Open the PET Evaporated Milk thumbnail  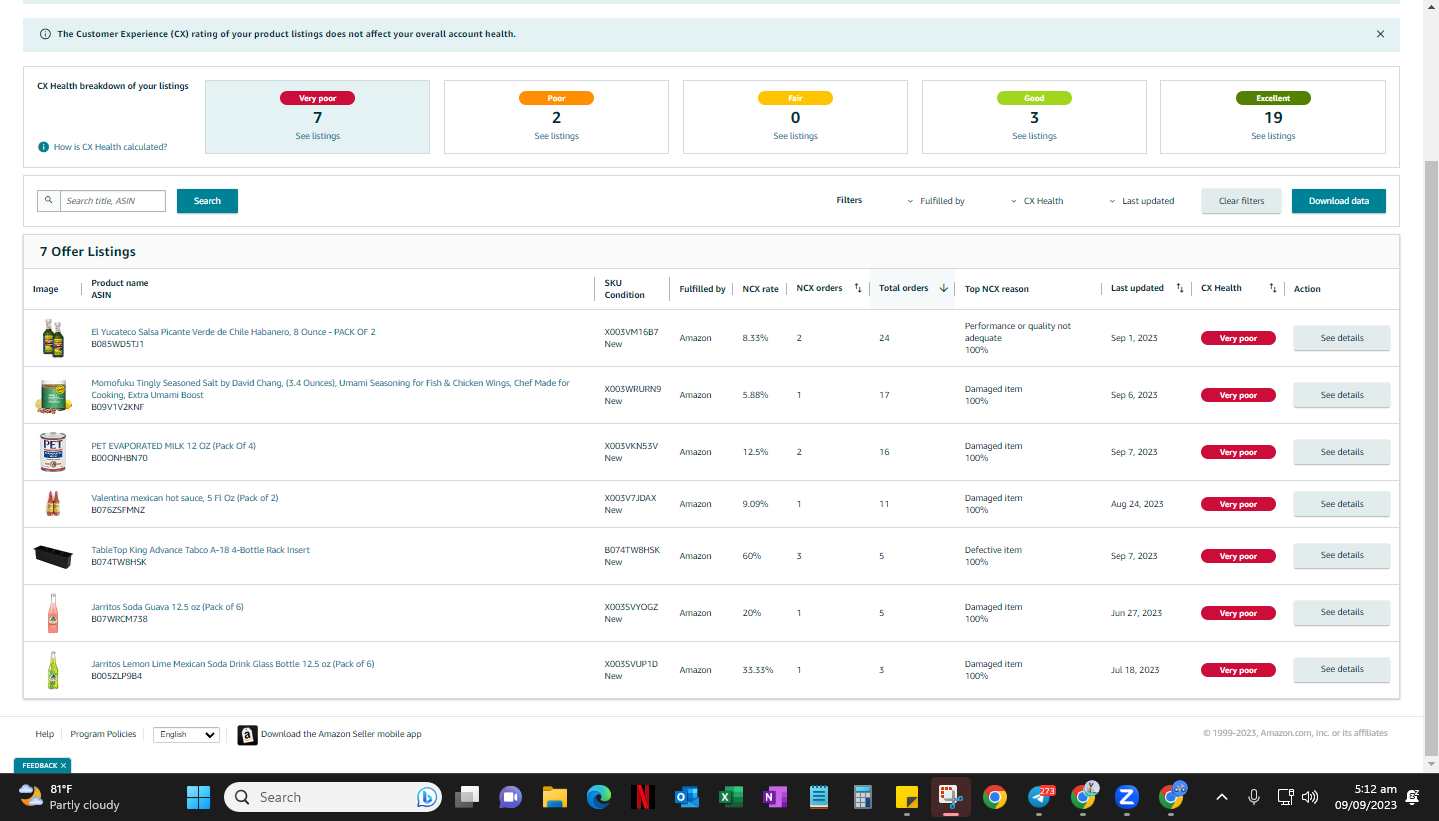coord(52,452)
